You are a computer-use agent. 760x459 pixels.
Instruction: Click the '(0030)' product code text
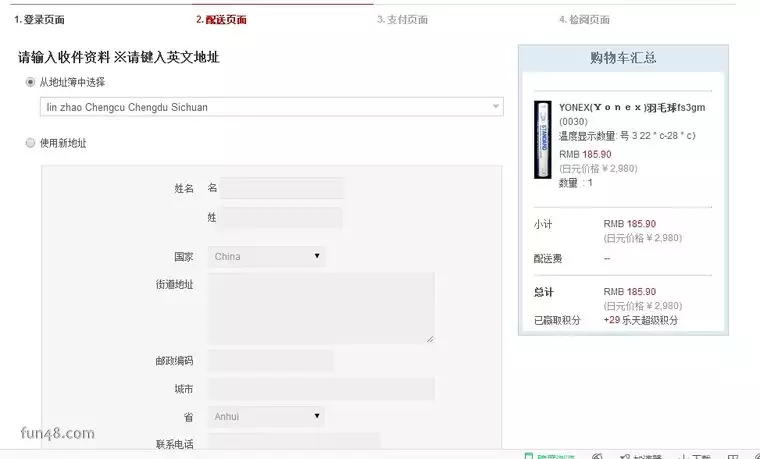pos(573,122)
